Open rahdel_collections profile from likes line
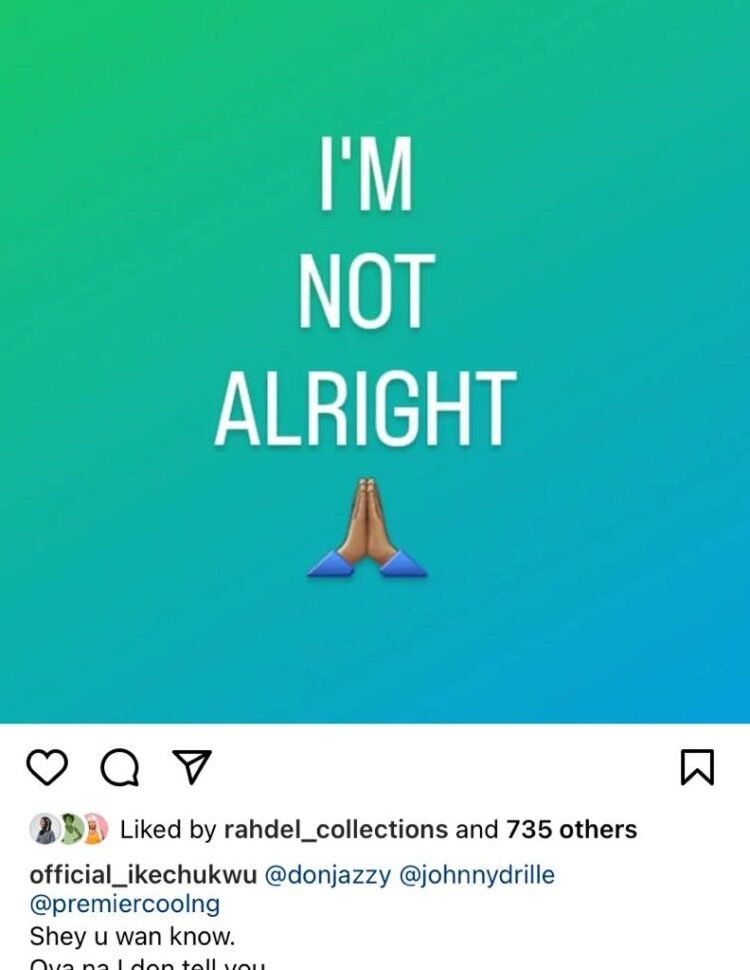The width and height of the screenshot is (750, 970). [335, 830]
